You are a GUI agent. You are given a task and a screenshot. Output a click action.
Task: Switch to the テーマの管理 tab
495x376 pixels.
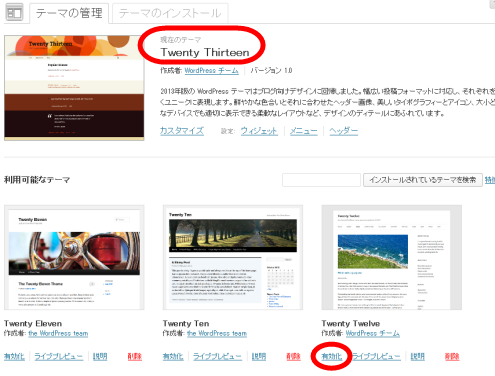[x=69, y=13]
